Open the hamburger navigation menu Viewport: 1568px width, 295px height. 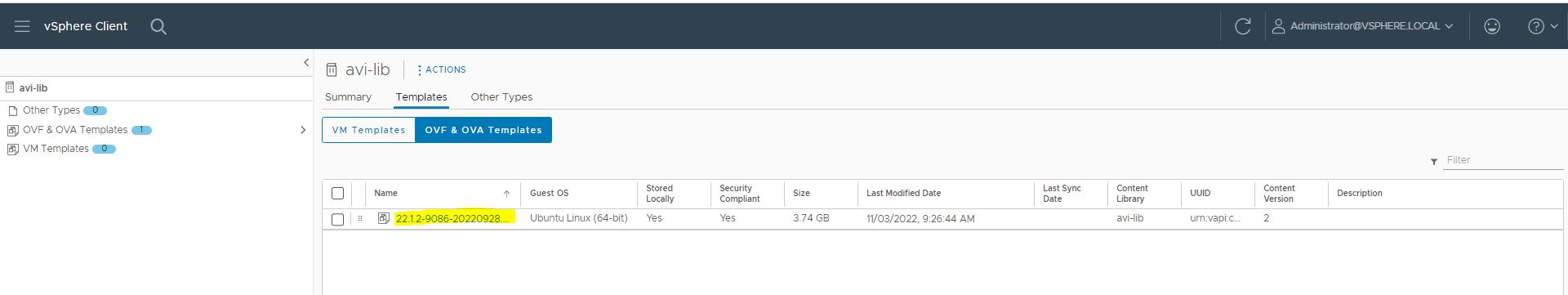click(22, 26)
